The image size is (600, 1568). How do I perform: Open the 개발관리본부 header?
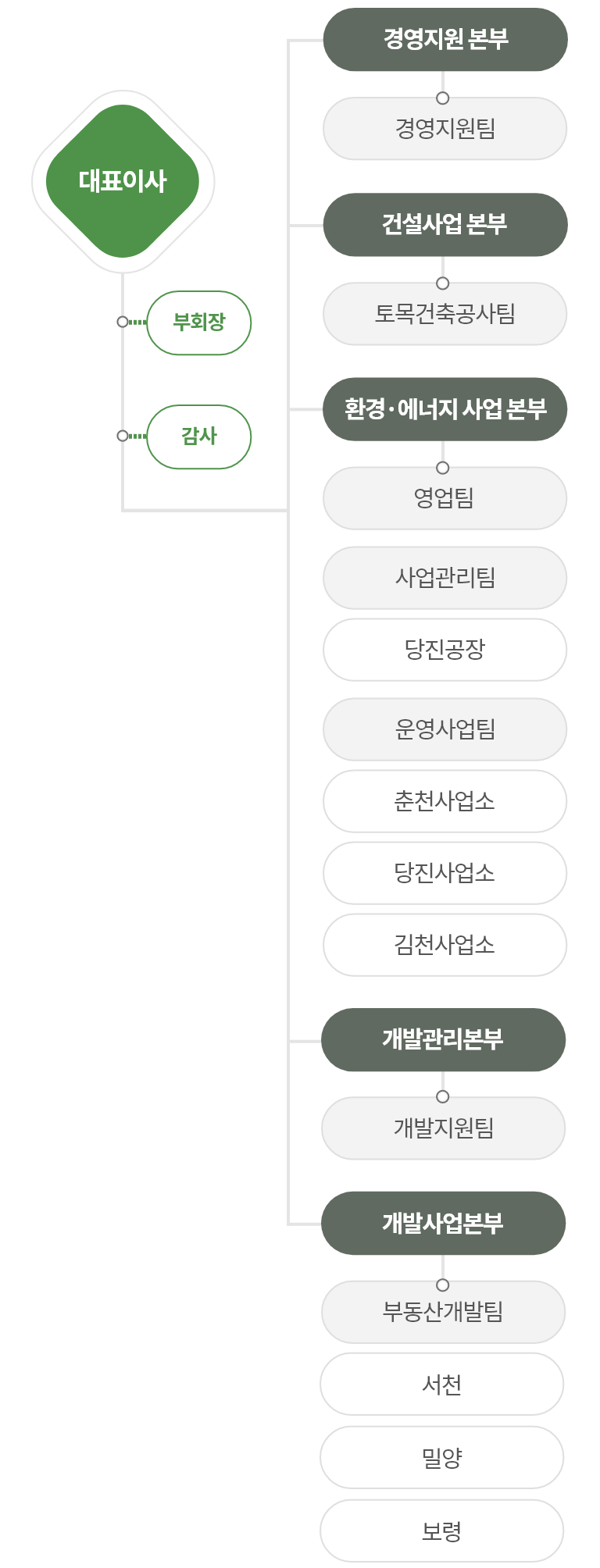pos(443,1039)
